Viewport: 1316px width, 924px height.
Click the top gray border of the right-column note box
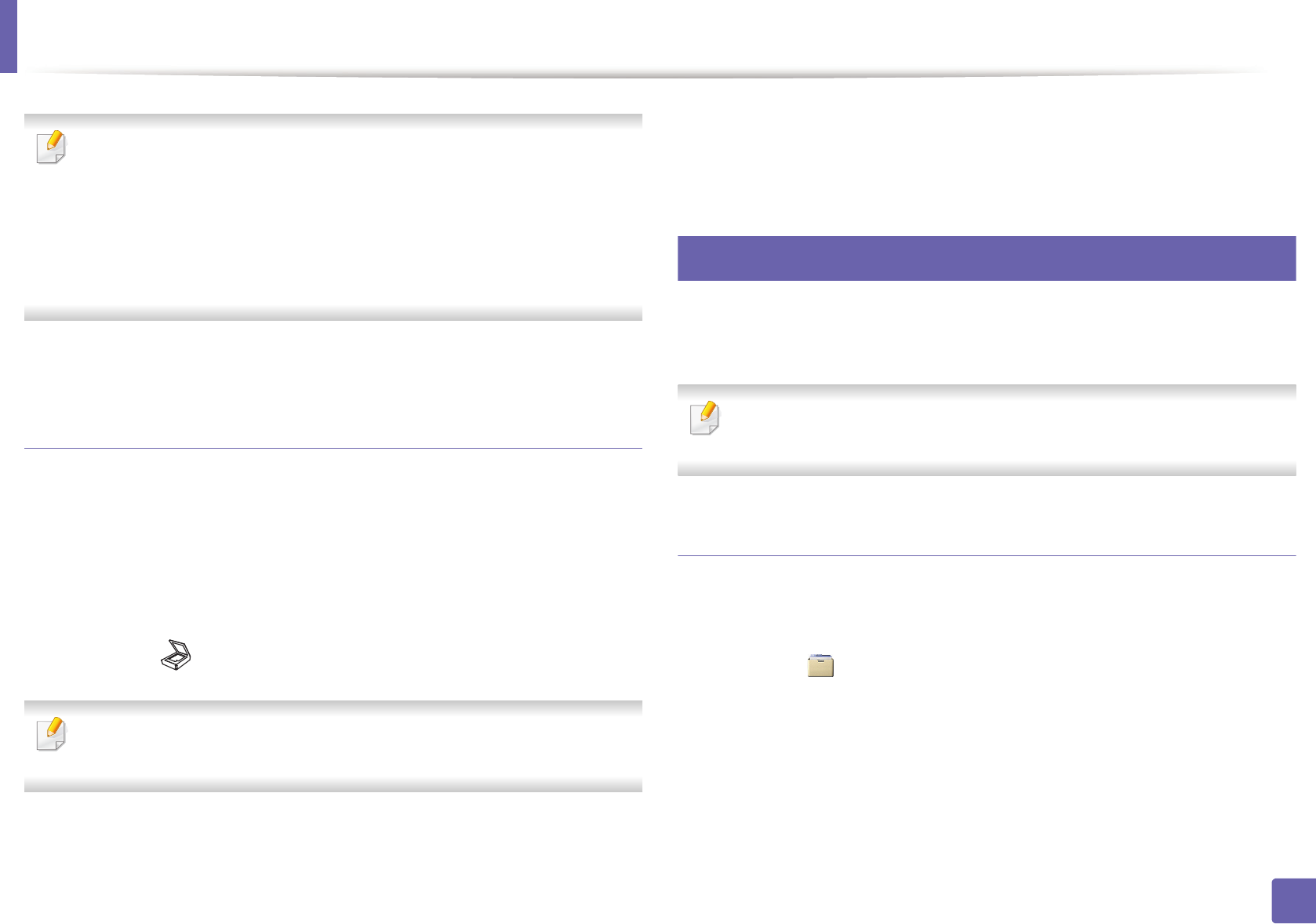[x=986, y=391]
